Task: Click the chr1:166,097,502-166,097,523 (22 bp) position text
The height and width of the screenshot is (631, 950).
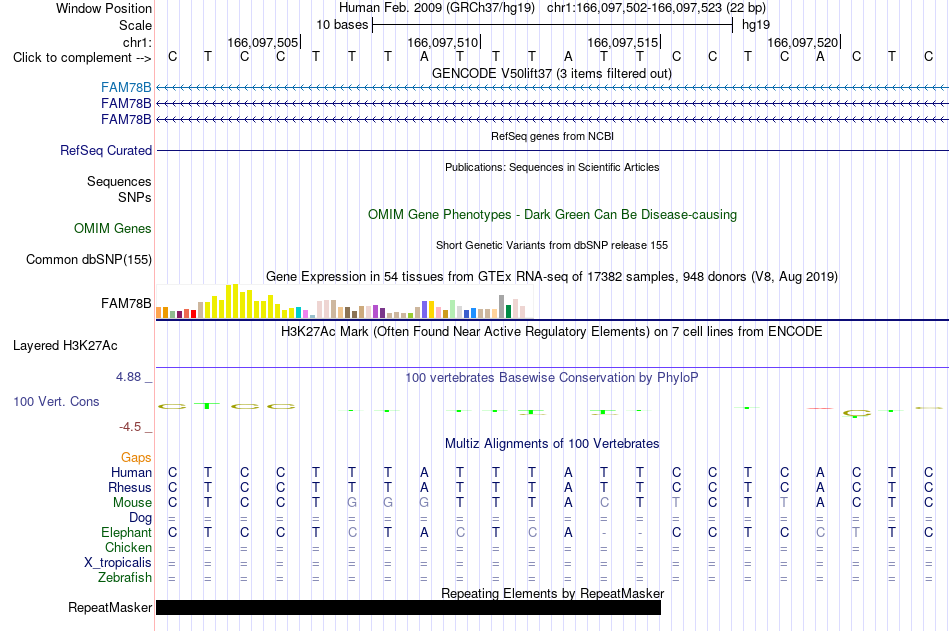Action: 656,8
